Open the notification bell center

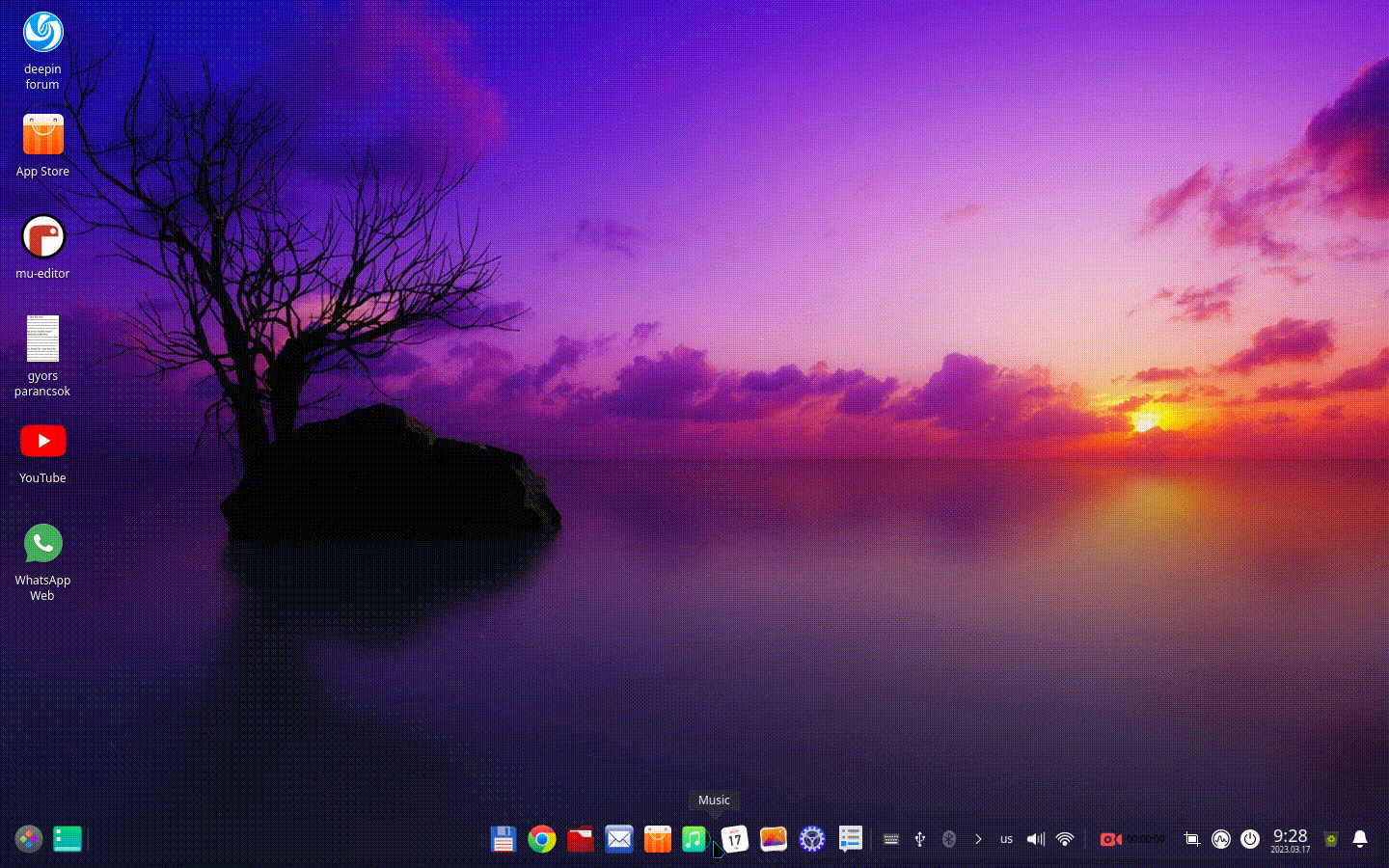(x=1360, y=839)
